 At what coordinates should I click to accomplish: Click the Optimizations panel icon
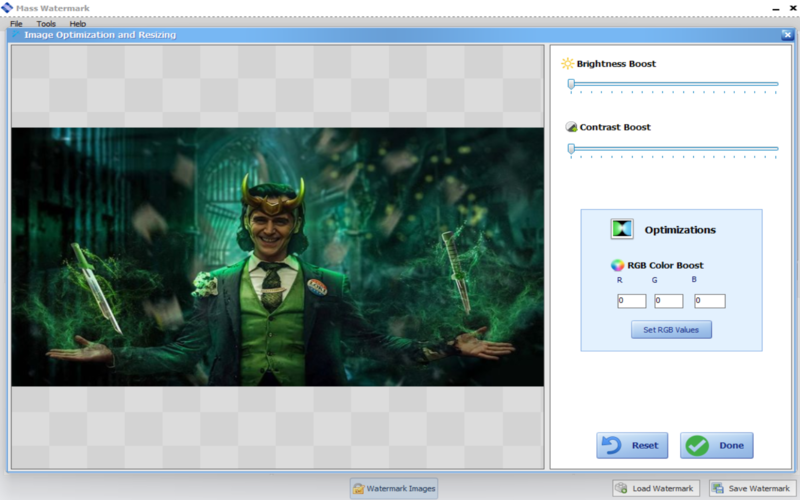(622, 229)
